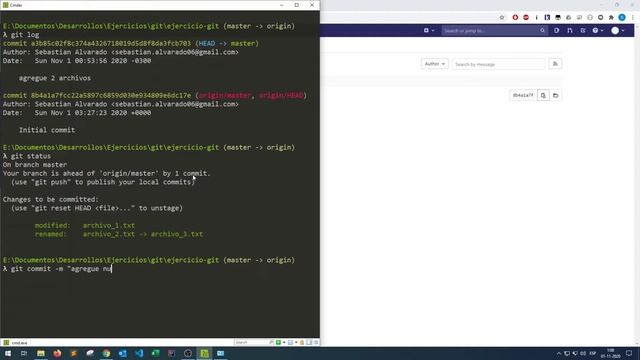The height and width of the screenshot is (360, 640).
Task: Browse files at this commit folder icon
Action: [556, 95]
